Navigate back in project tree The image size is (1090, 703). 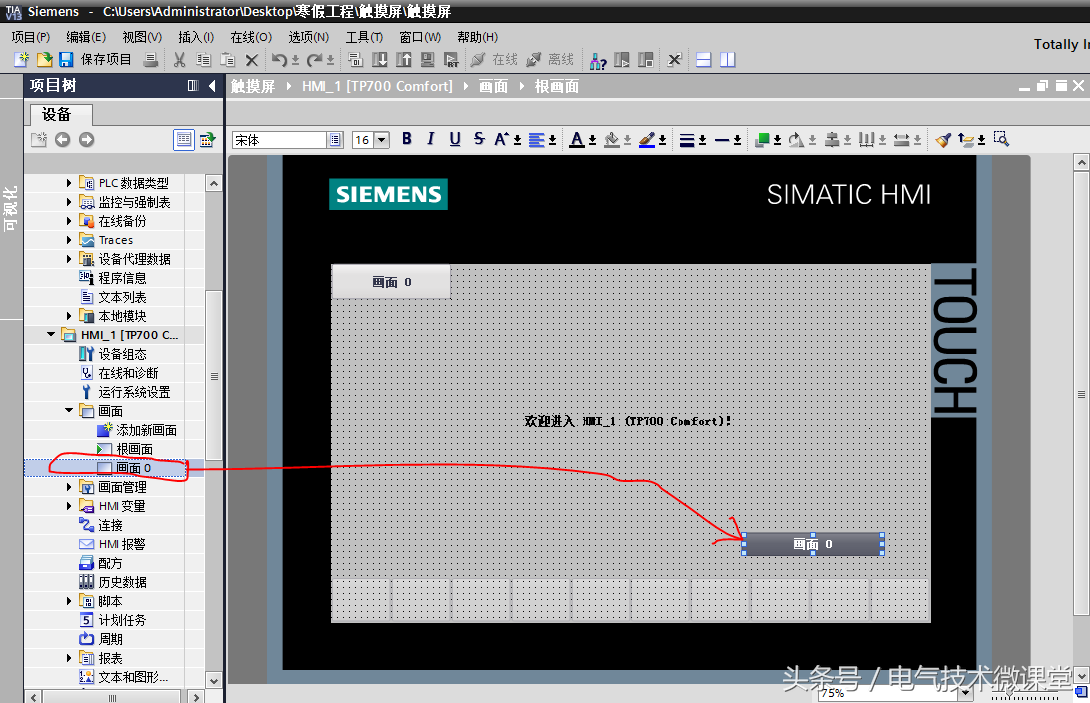(63, 140)
